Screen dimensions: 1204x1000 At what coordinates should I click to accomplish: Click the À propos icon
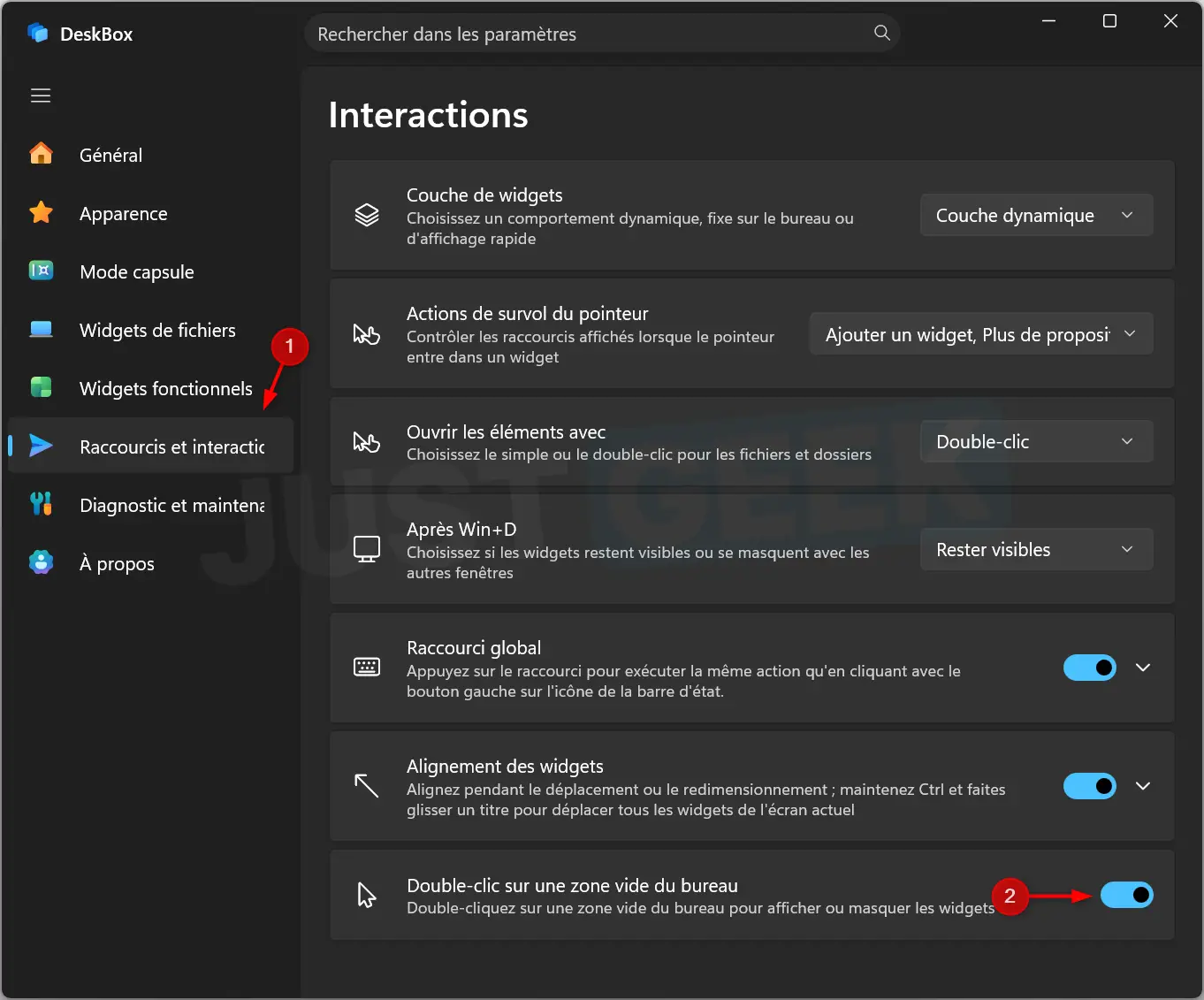tap(41, 562)
